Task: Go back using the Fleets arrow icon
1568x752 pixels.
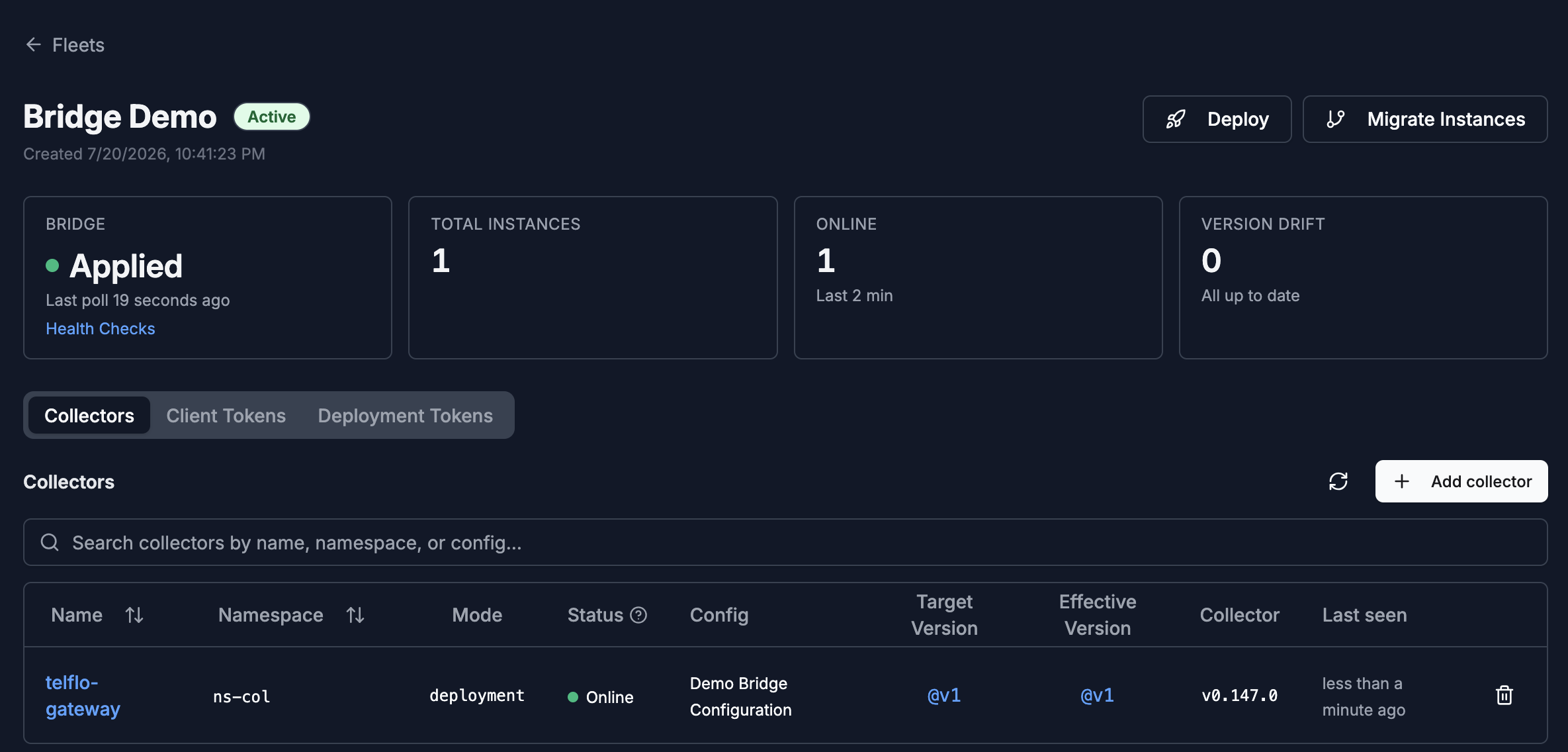Action: (x=33, y=44)
